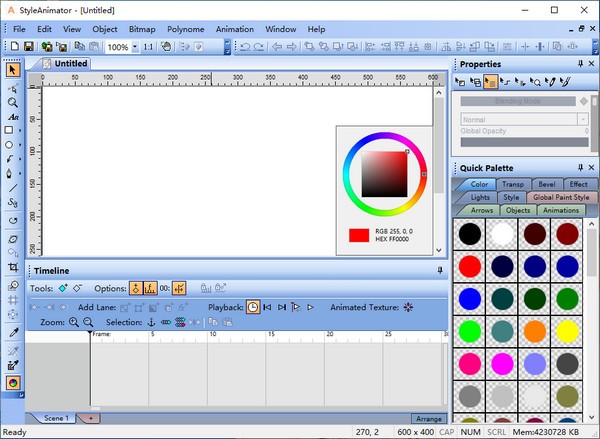Screen dimensions: 600x439
Task: Click the remove keyframe diamond tool
Action: pos(78,288)
